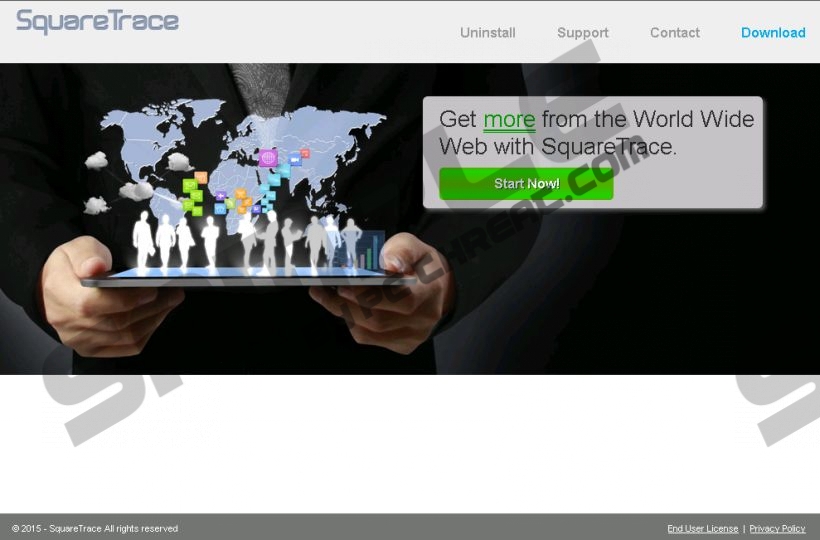Open the Contact page
Viewport: 820px width, 540px height.
[674, 33]
